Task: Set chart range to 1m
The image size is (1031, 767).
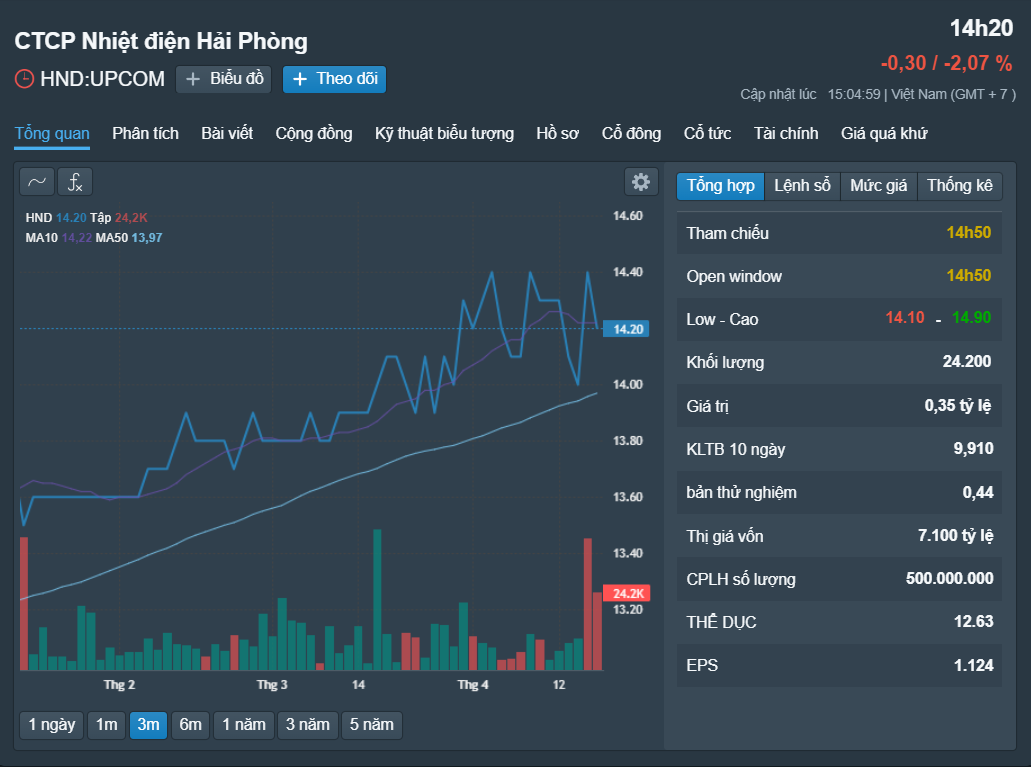Action: [x=107, y=725]
